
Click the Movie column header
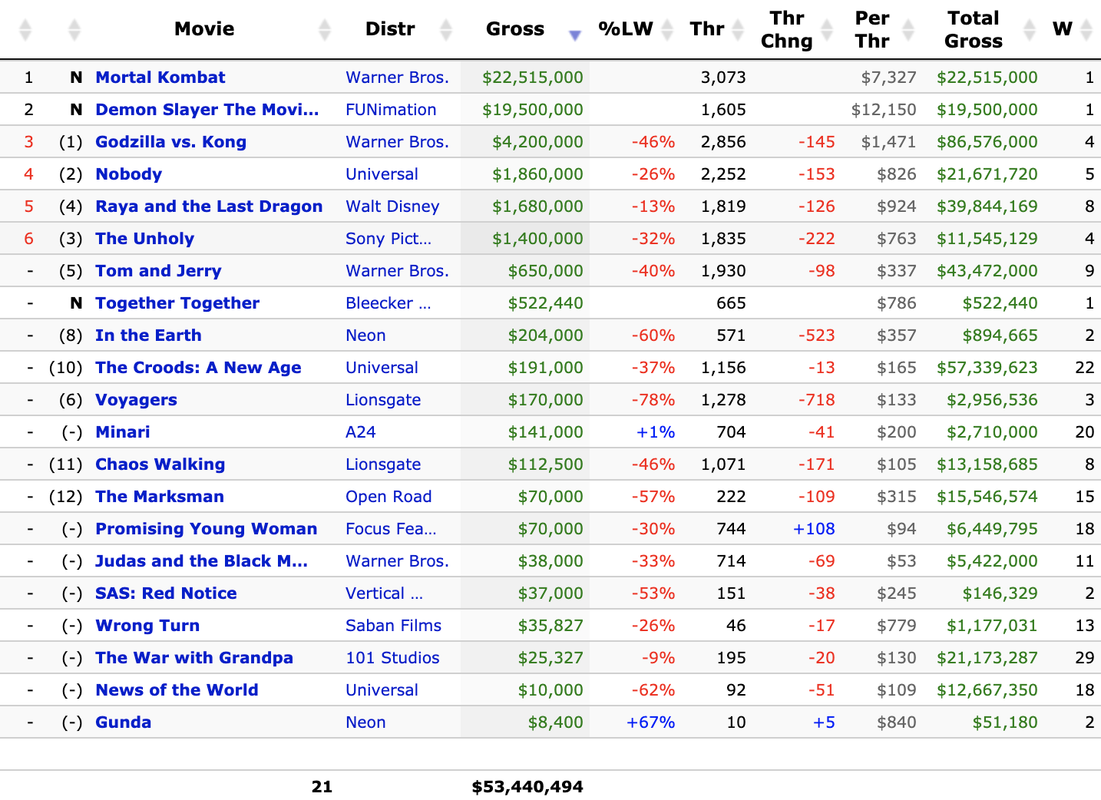click(204, 29)
